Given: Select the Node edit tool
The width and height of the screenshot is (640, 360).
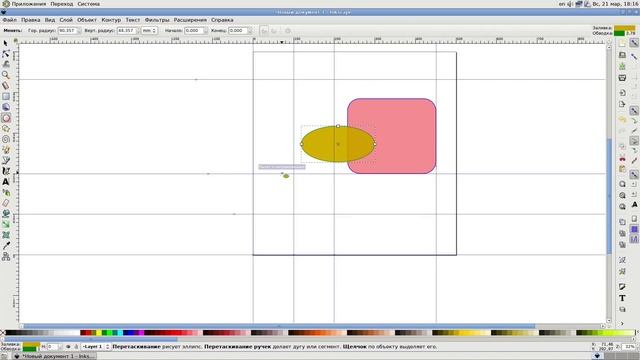Looking at the screenshot, I should pos(6,54).
